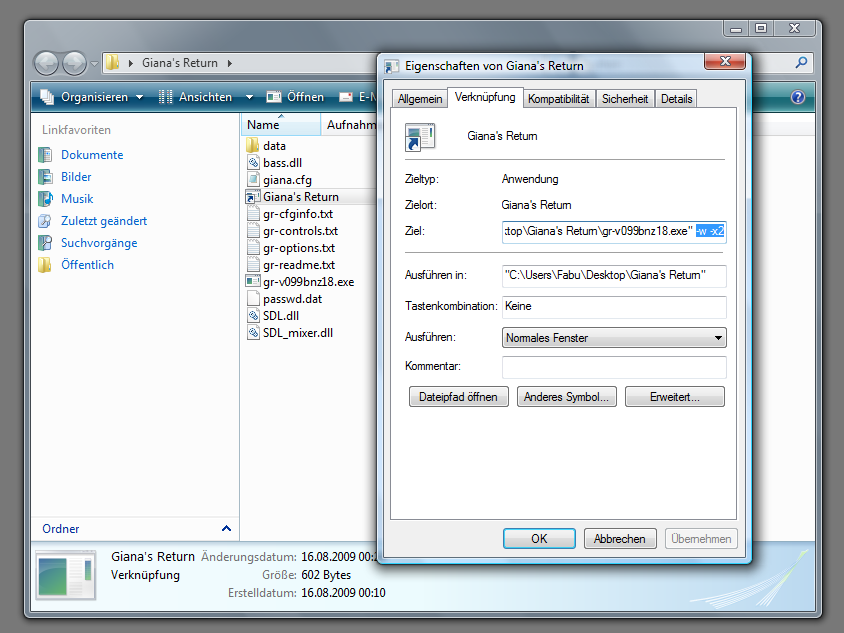Close the Eigenschaften dialog with red X

[x=725, y=61]
